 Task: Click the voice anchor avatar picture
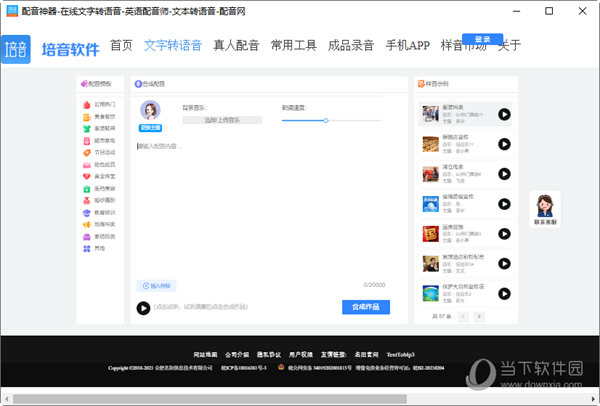pos(150,110)
